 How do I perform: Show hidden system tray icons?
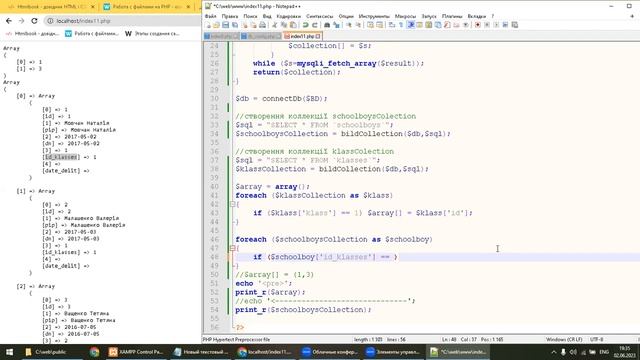coord(554,352)
